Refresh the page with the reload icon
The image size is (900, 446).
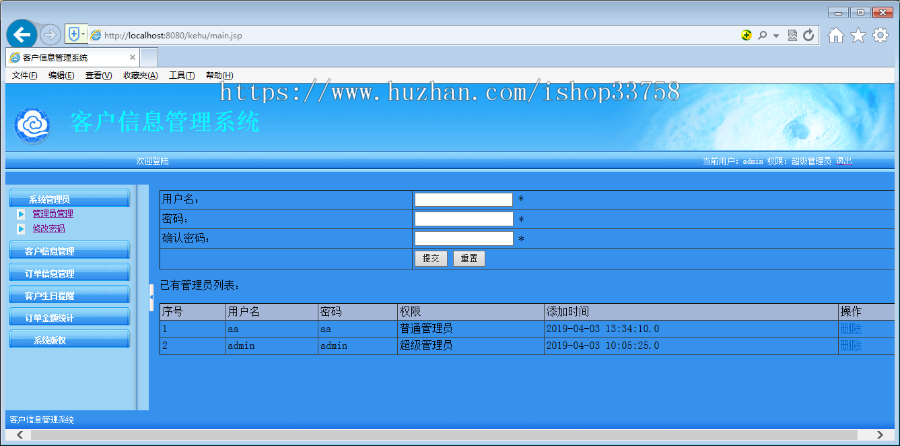809,35
